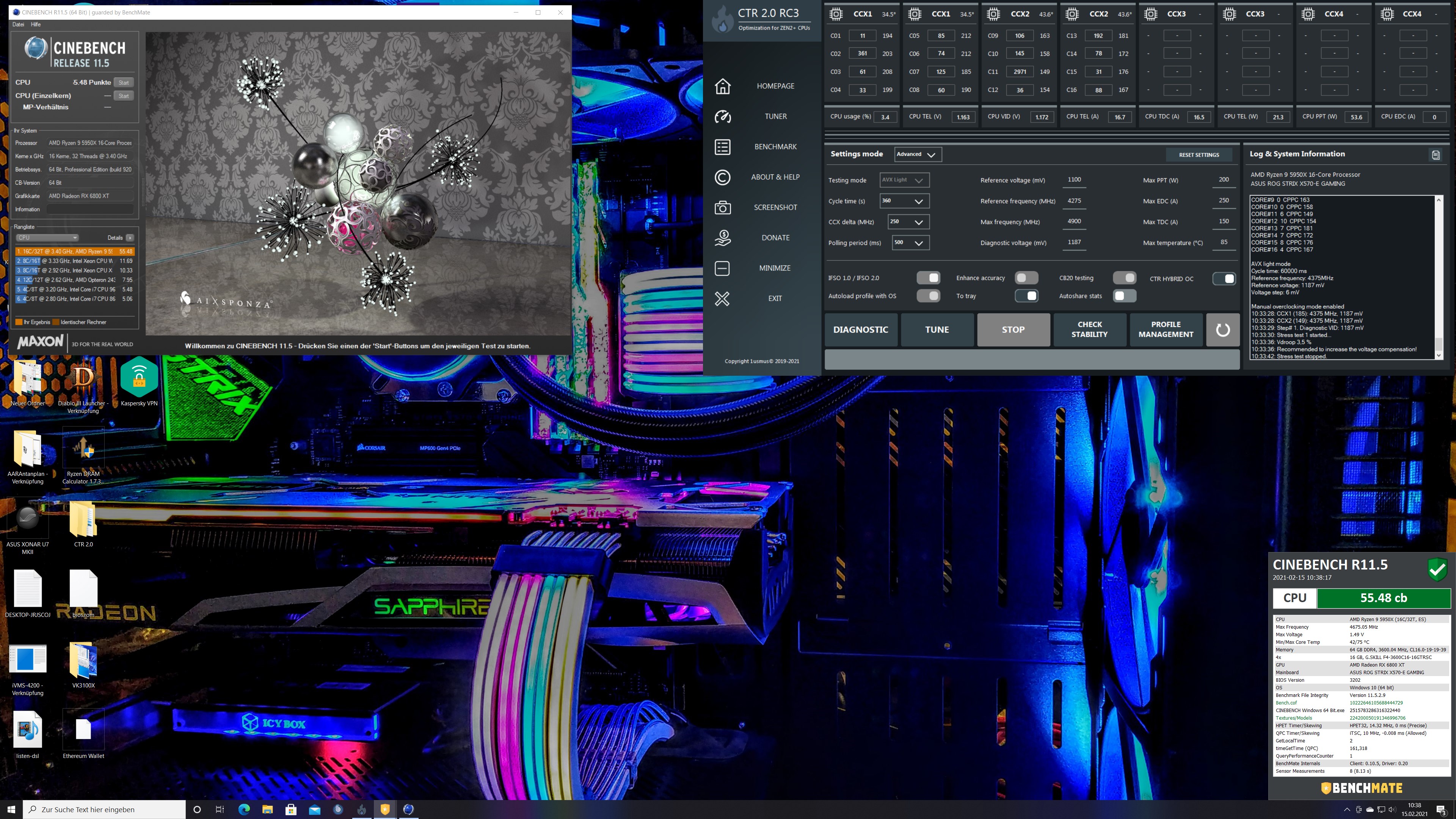
Task: Open the Rangliste CPU dropdown in Cinebench
Action: [x=47, y=238]
